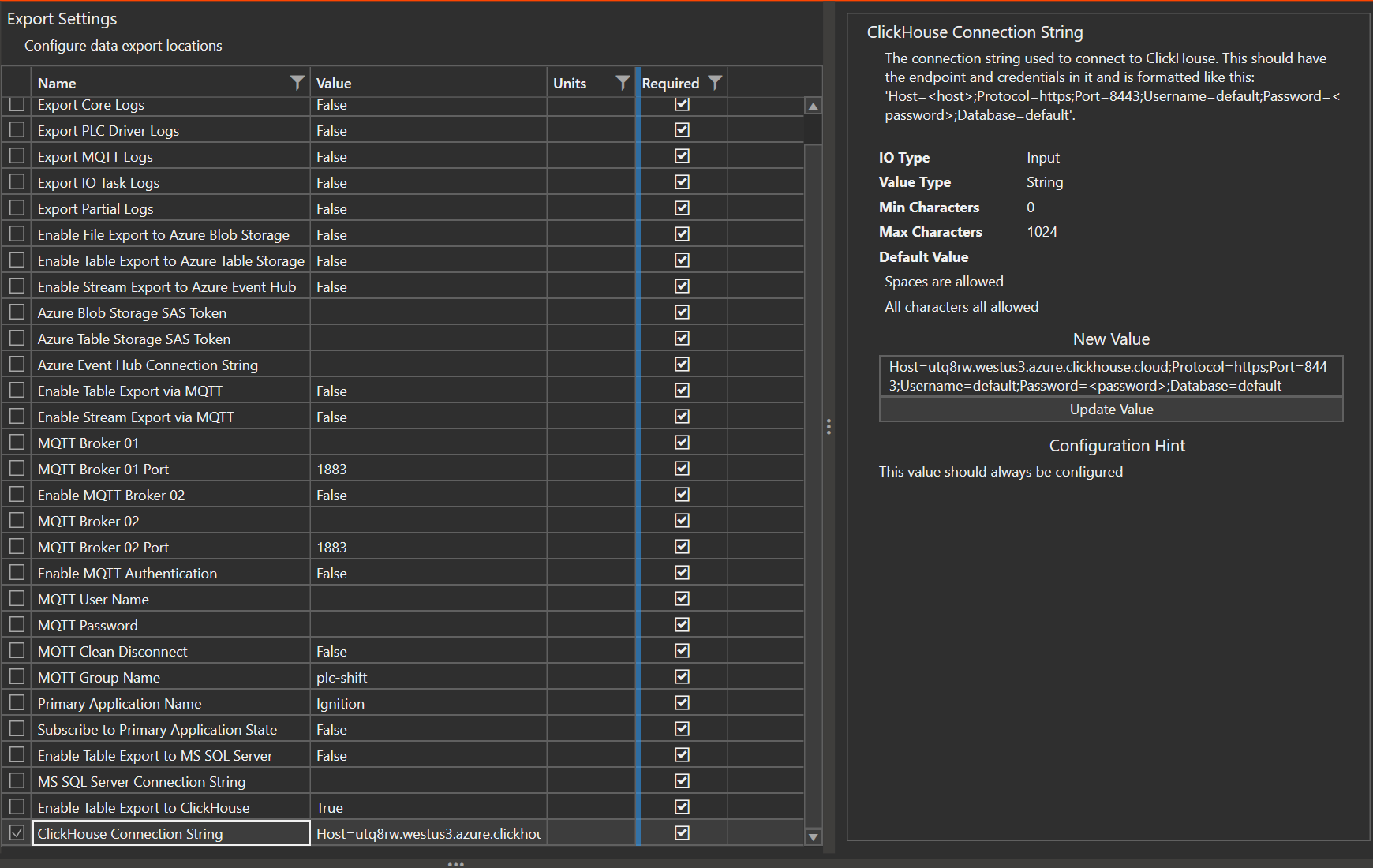Viewport: 1373px width, 868px height.
Task: Toggle Required checkbox for MQTT Password
Action: pyautogui.click(x=682, y=625)
